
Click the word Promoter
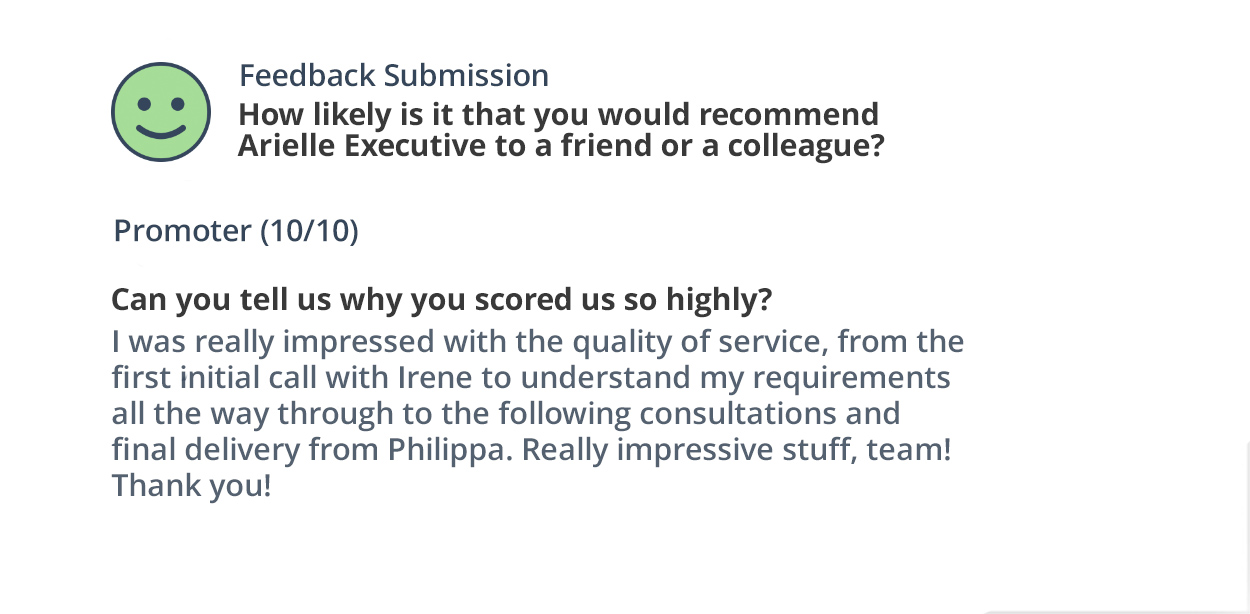tap(182, 231)
